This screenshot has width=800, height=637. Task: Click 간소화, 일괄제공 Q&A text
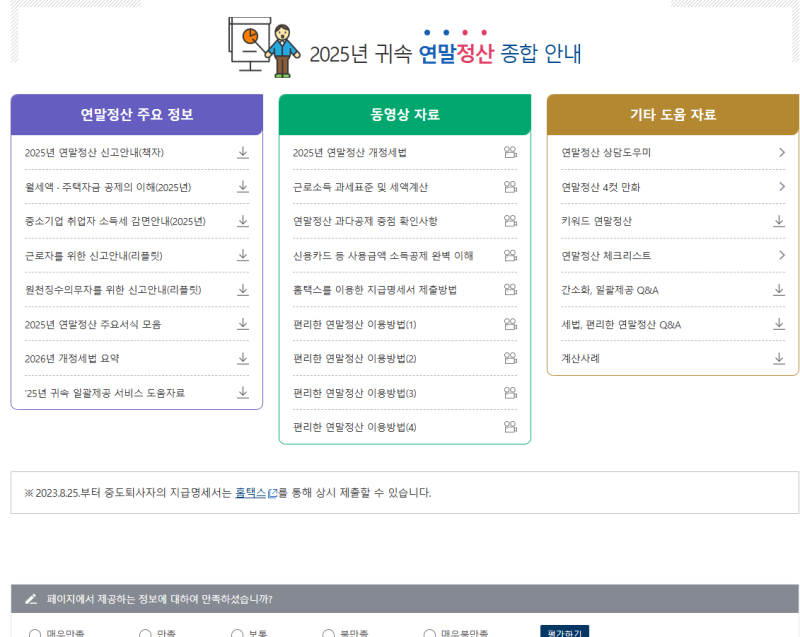tap(610, 290)
